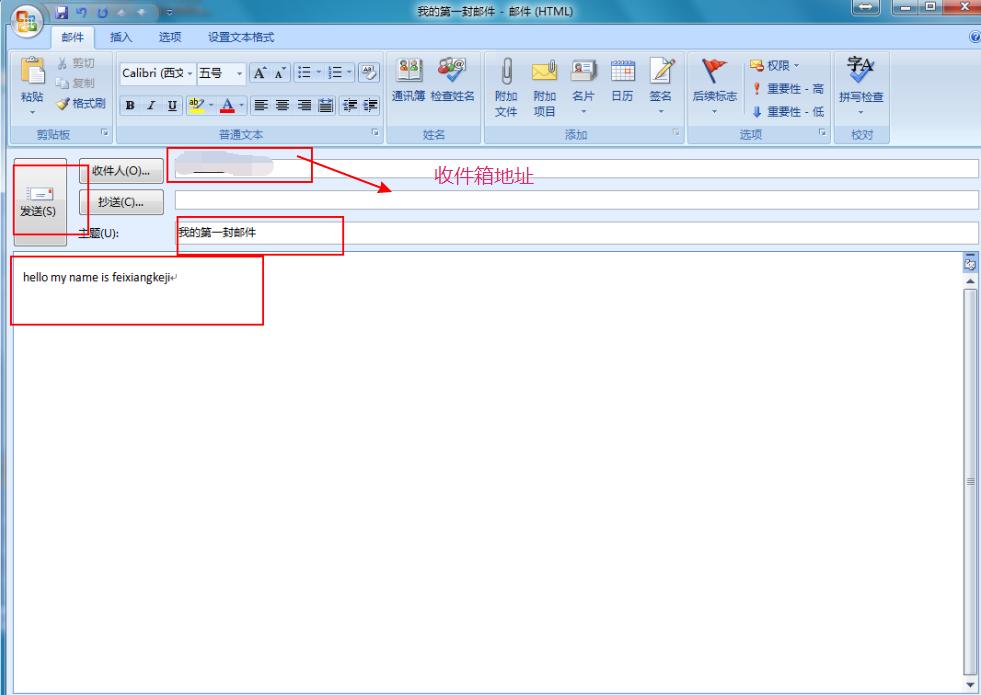Apply bulleted list formatting

coord(304,73)
